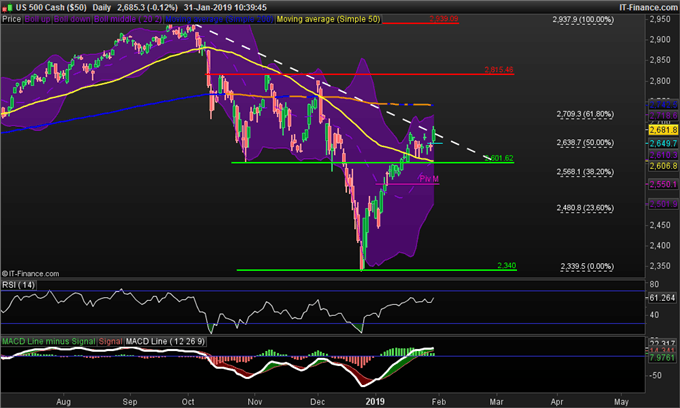
Task: Select Moving average (Simple 200) legend label
Action: [219, 19]
